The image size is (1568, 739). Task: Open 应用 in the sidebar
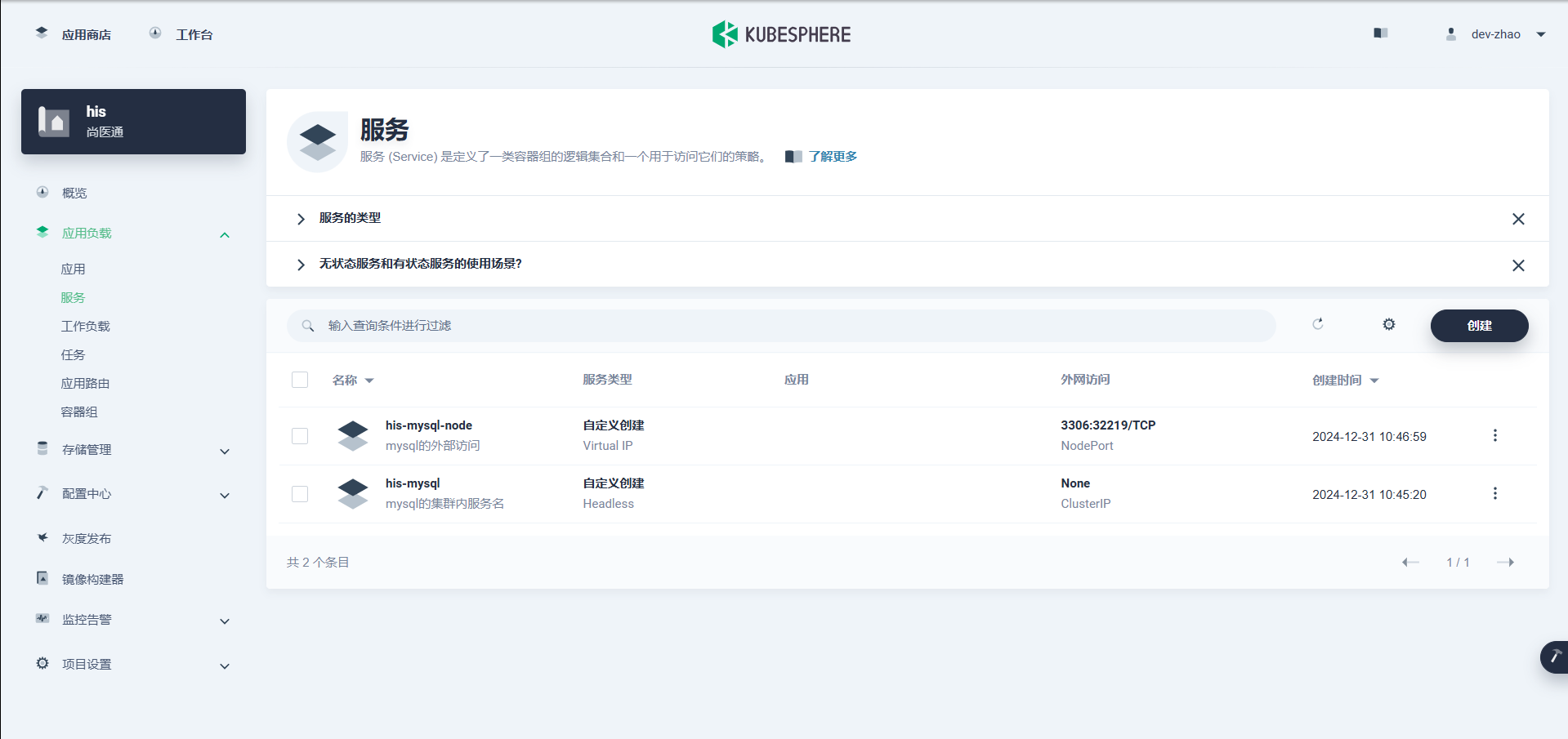(x=73, y=269)
